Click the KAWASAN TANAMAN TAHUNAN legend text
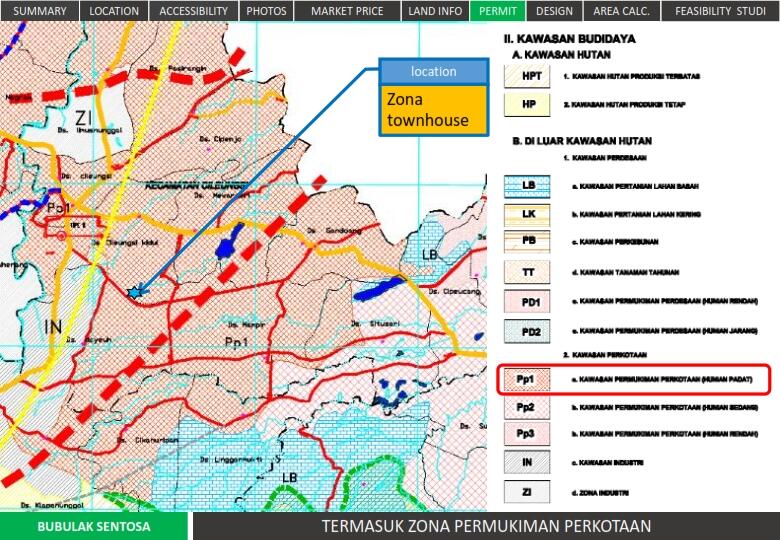This screenshot has width=780, height=540. click(x=629, y=272)
